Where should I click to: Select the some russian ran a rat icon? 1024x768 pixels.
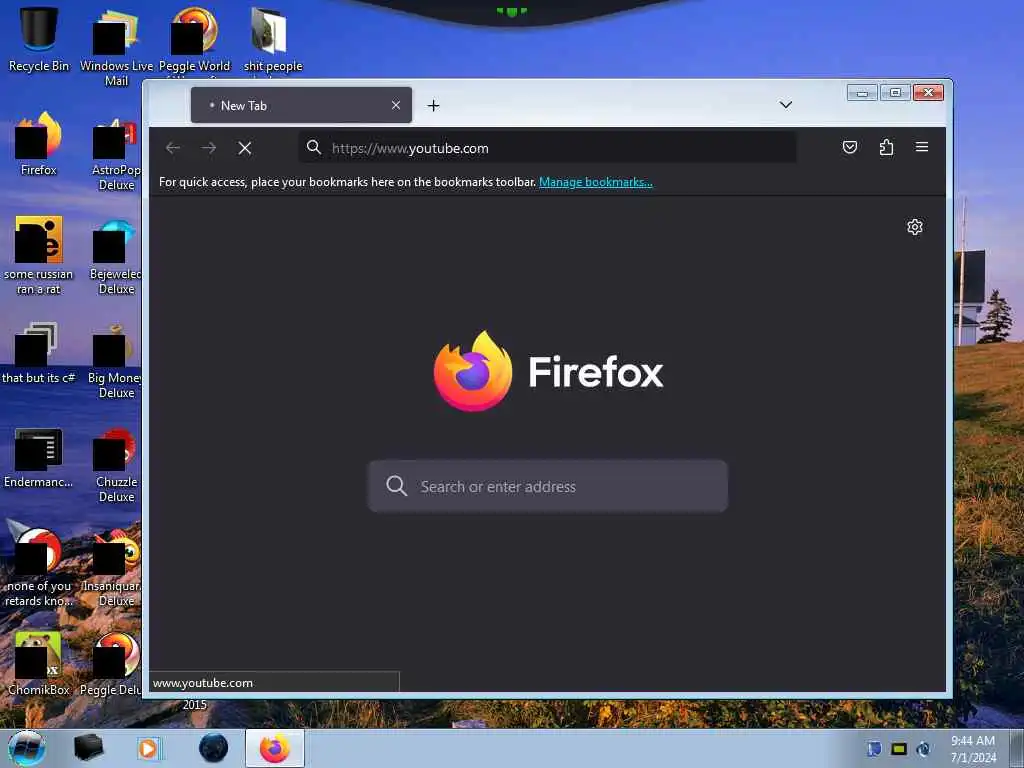coord(39,255)
